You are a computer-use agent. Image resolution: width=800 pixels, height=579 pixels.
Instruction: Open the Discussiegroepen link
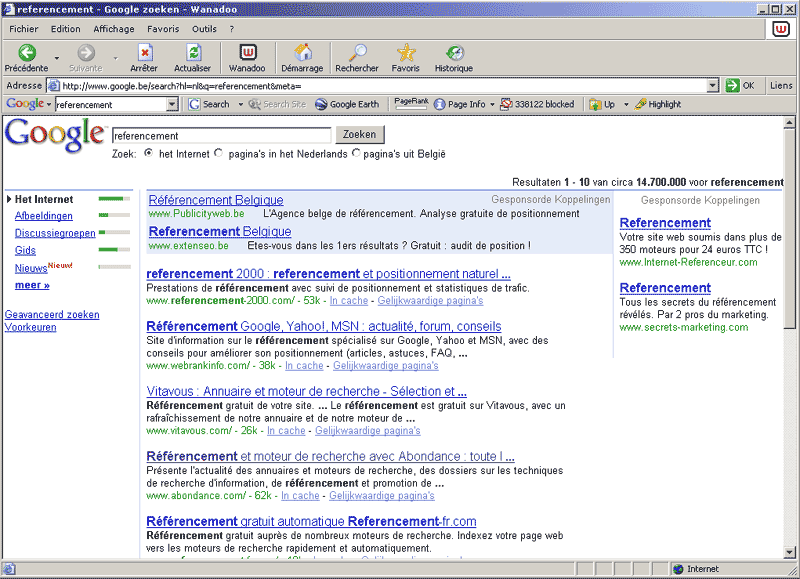[55, 233]
